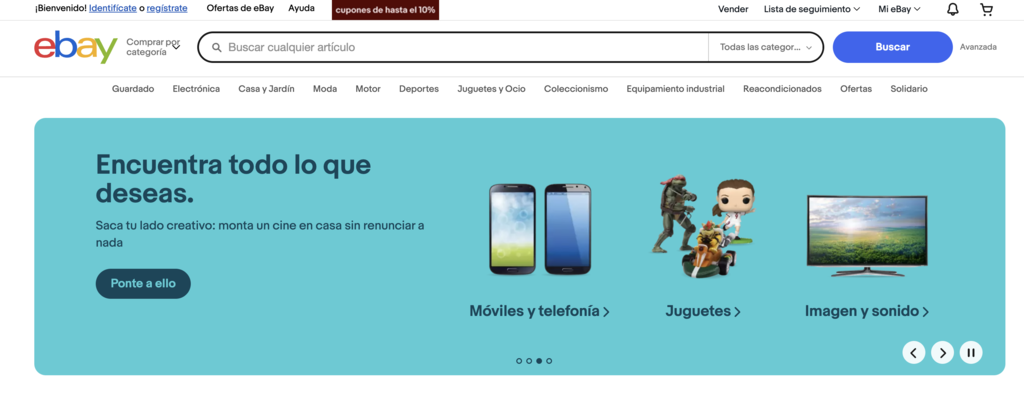The width and height of the screenshot is (1024, 406).
Task: Click Ponte a ello button
Action: (x=143, y=283)
